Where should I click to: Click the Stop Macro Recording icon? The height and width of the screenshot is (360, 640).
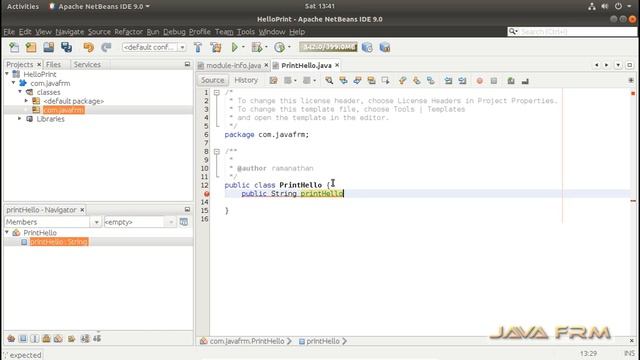click(494, 81)
